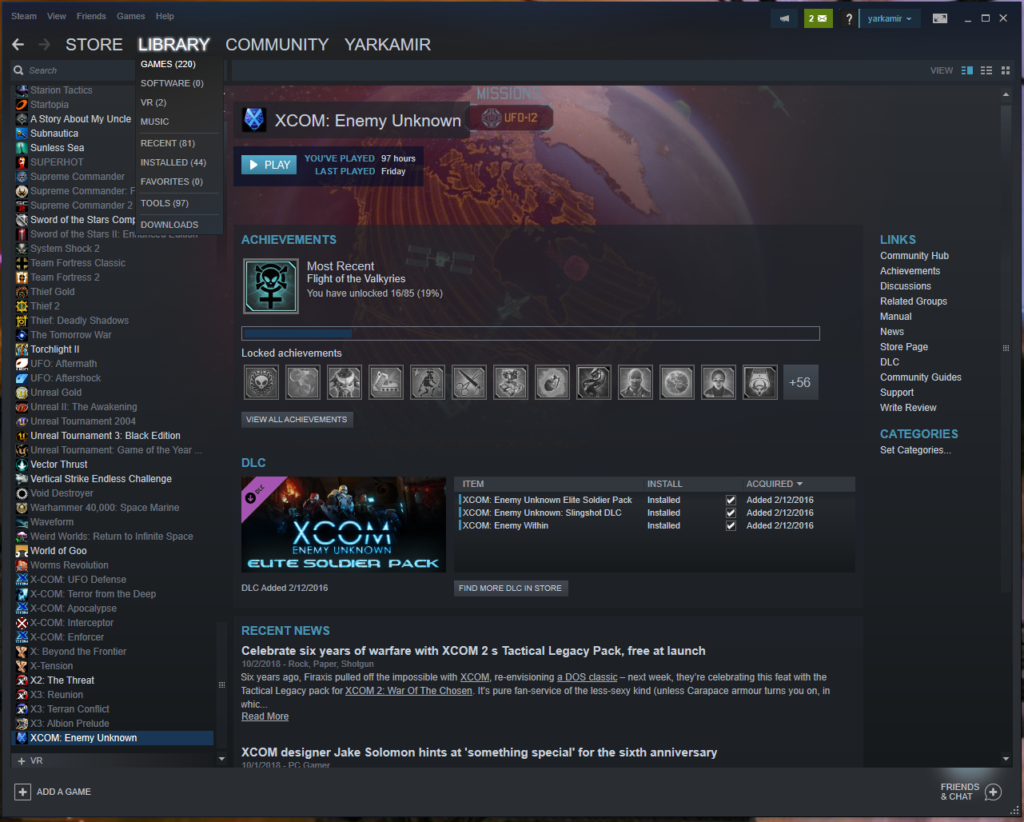Click XCOM: Enemy Within DLC row
This screenshot has width=1024, height=822.
pyautogui.click(x=656, y=526)
